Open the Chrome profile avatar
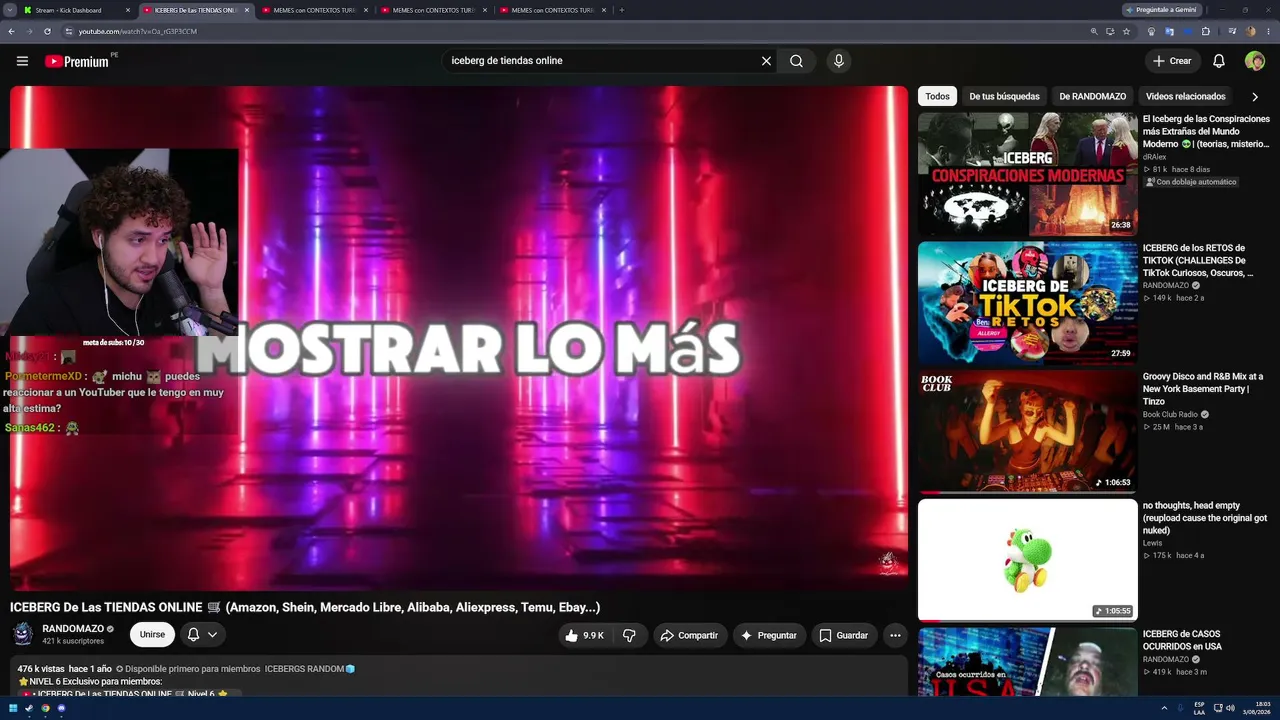Screen dimensions: 1280x720 (x=1250, y=31)
